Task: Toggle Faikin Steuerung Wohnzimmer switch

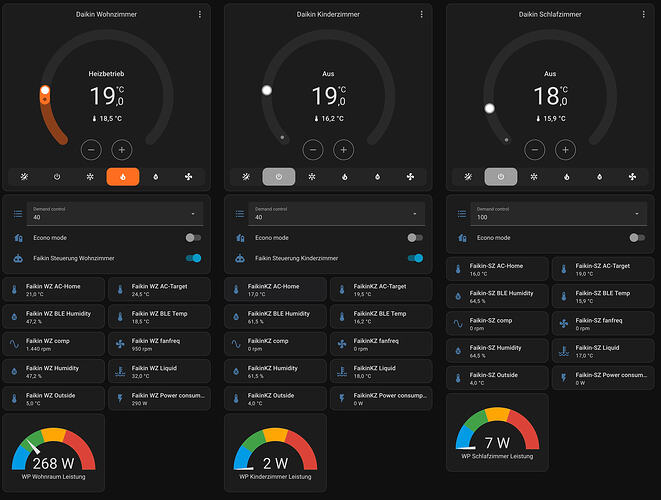Action: pos(193,258)
